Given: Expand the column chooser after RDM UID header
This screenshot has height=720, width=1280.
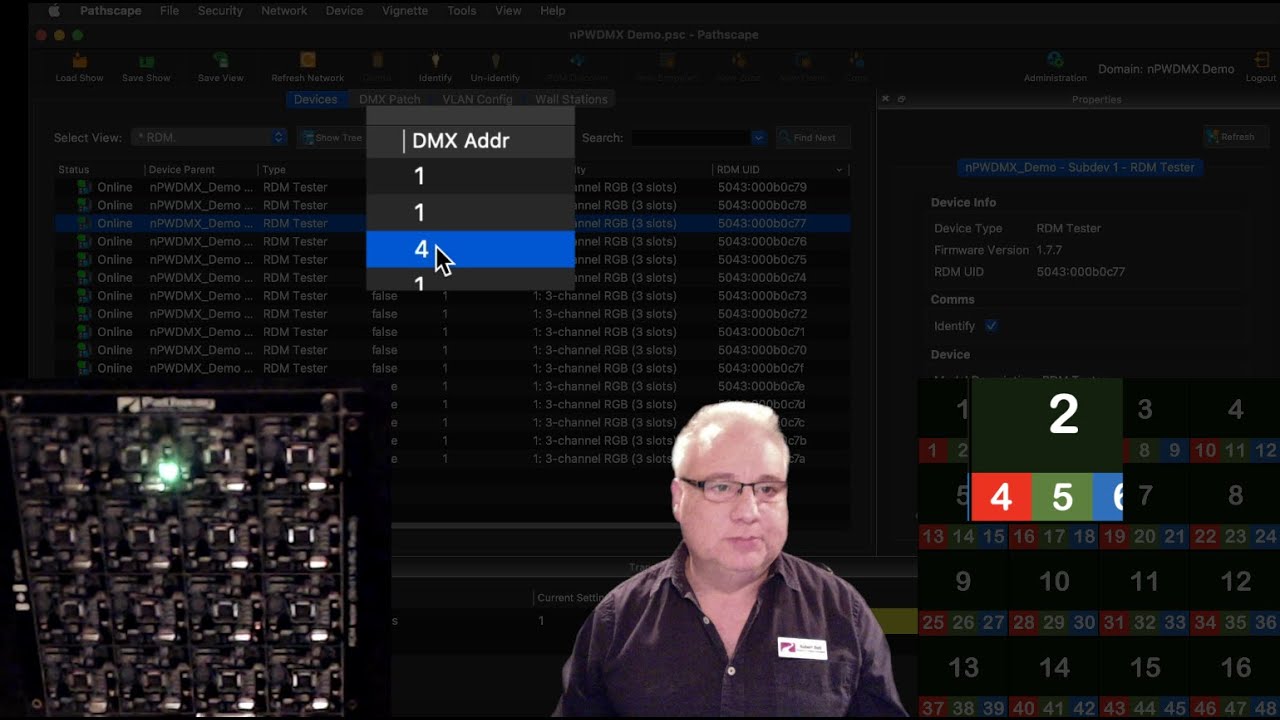Looking at the screenshot, I should pyautogui.click(x=839, y=170).
